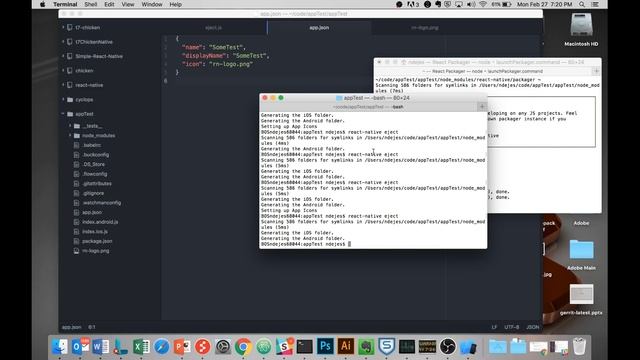
Task: Switch to the rn-logo.png editor tab
Action: (x=424, y=28)
